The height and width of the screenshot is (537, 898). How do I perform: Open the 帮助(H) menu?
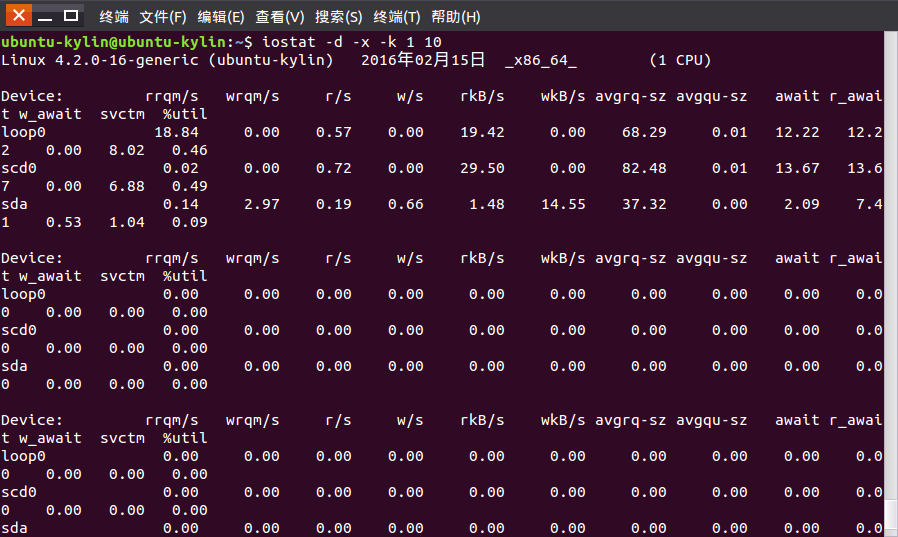pyautogui.click(x=456, y=17)
